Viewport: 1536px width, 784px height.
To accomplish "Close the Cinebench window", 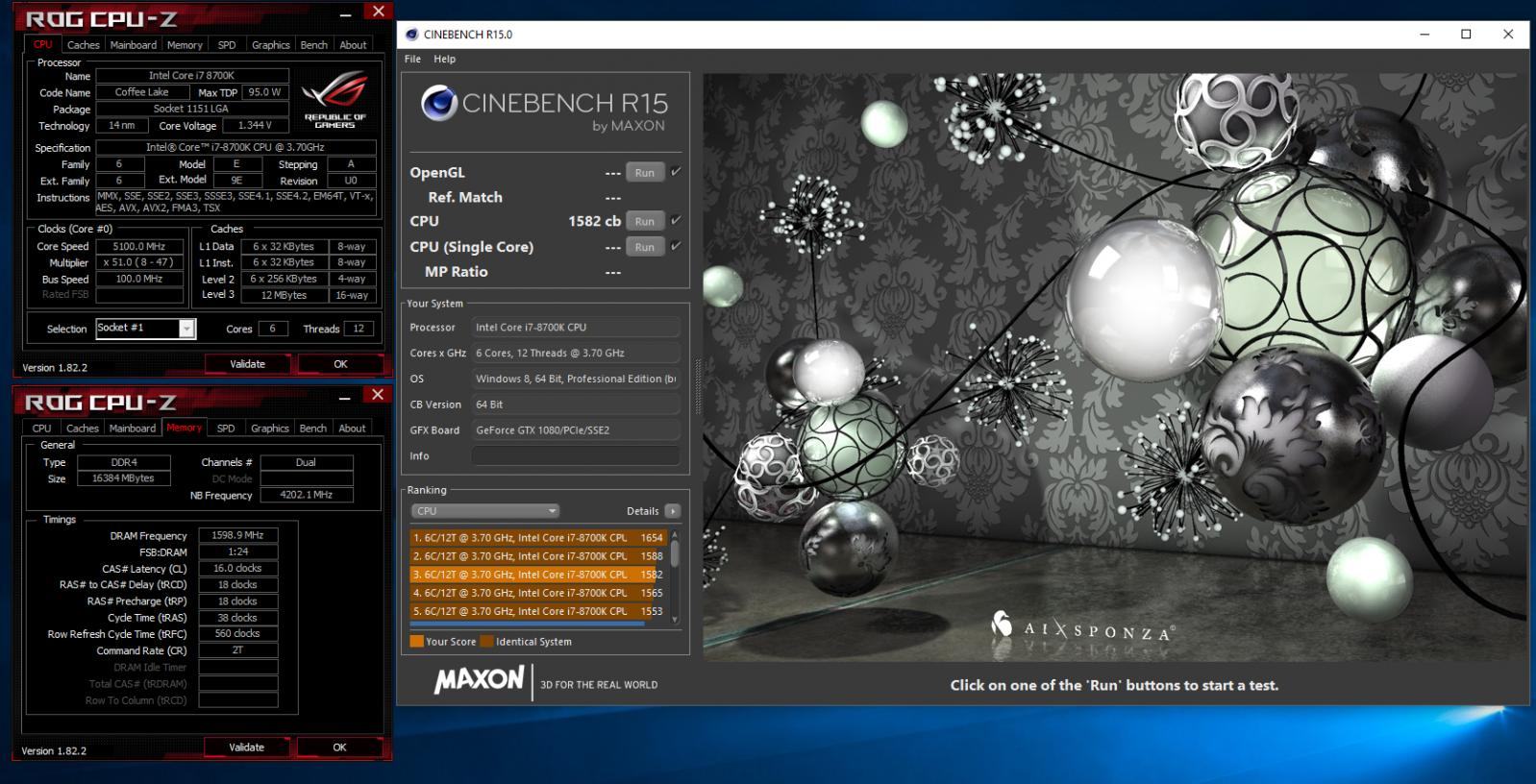I will 1508,35.
